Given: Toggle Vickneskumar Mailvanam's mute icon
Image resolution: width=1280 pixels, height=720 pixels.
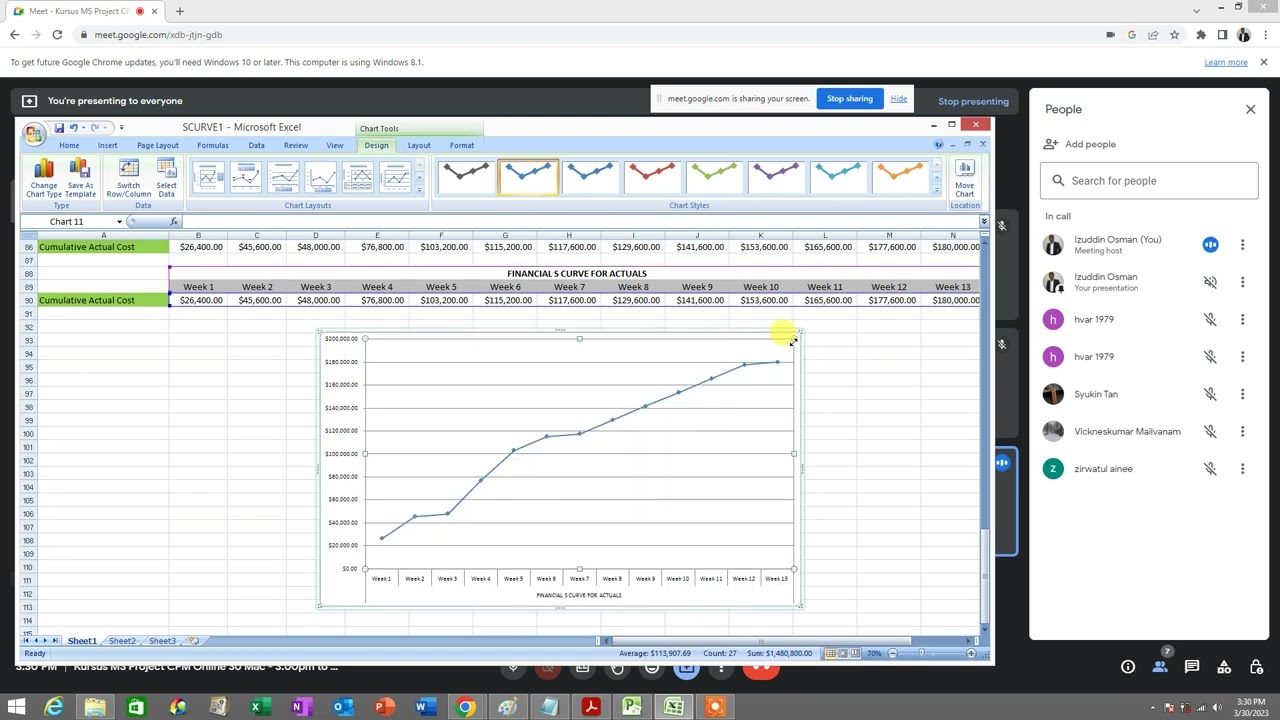Looking at the screenshot, I should (1210, 431).
